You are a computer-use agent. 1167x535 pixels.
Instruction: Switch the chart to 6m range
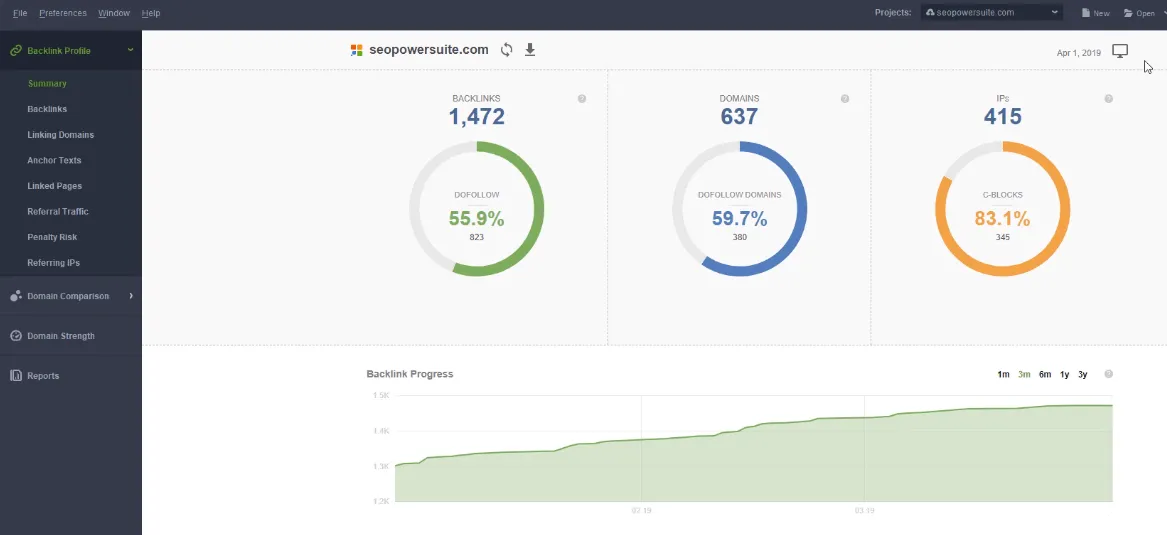pyautogui.click(x=1045, y=374)
